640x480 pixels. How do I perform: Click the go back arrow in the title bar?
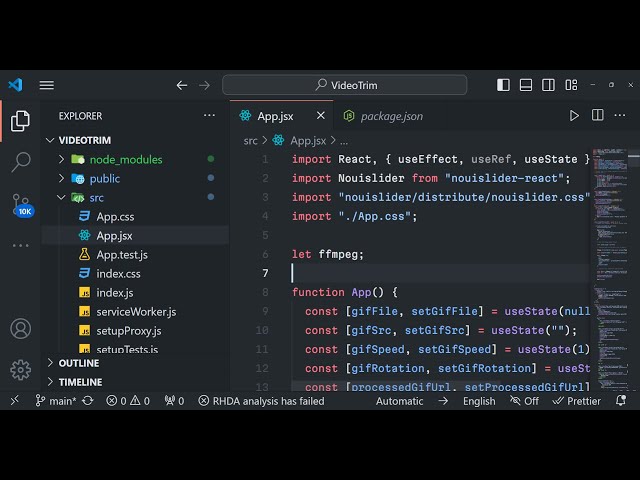[x=182, y=85]
